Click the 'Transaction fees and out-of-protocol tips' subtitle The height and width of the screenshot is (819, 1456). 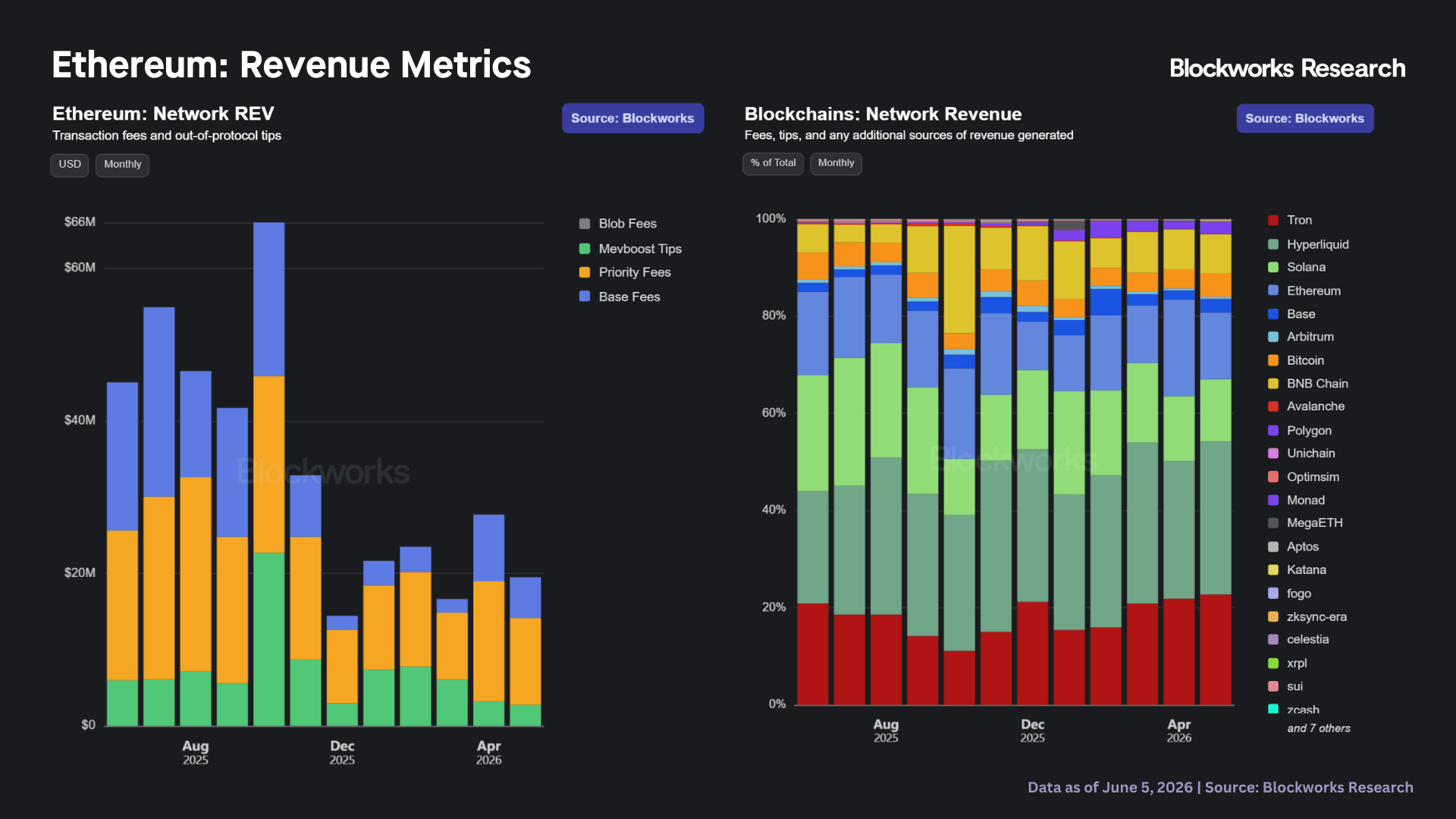tap(167, 136)
